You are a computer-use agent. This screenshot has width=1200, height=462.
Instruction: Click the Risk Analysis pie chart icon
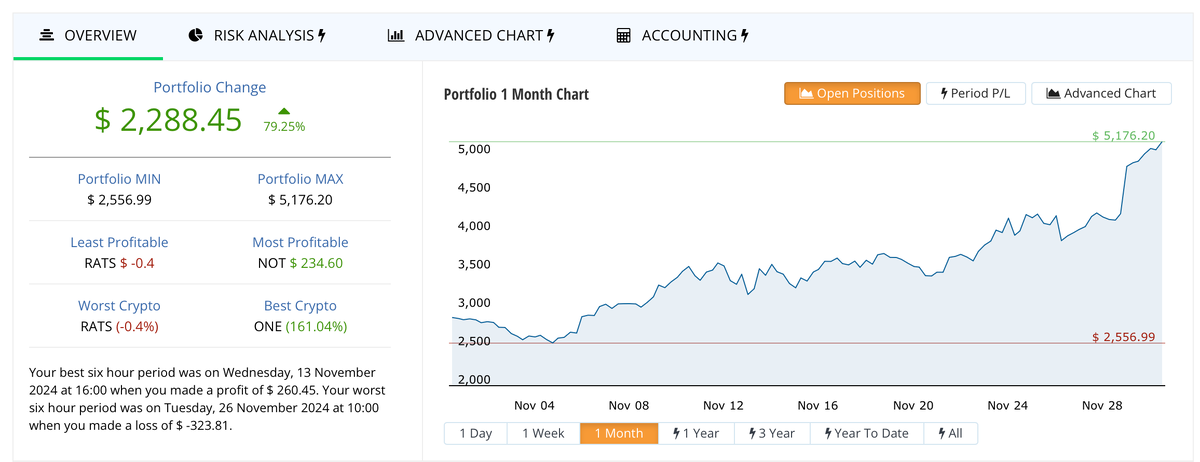196,35
